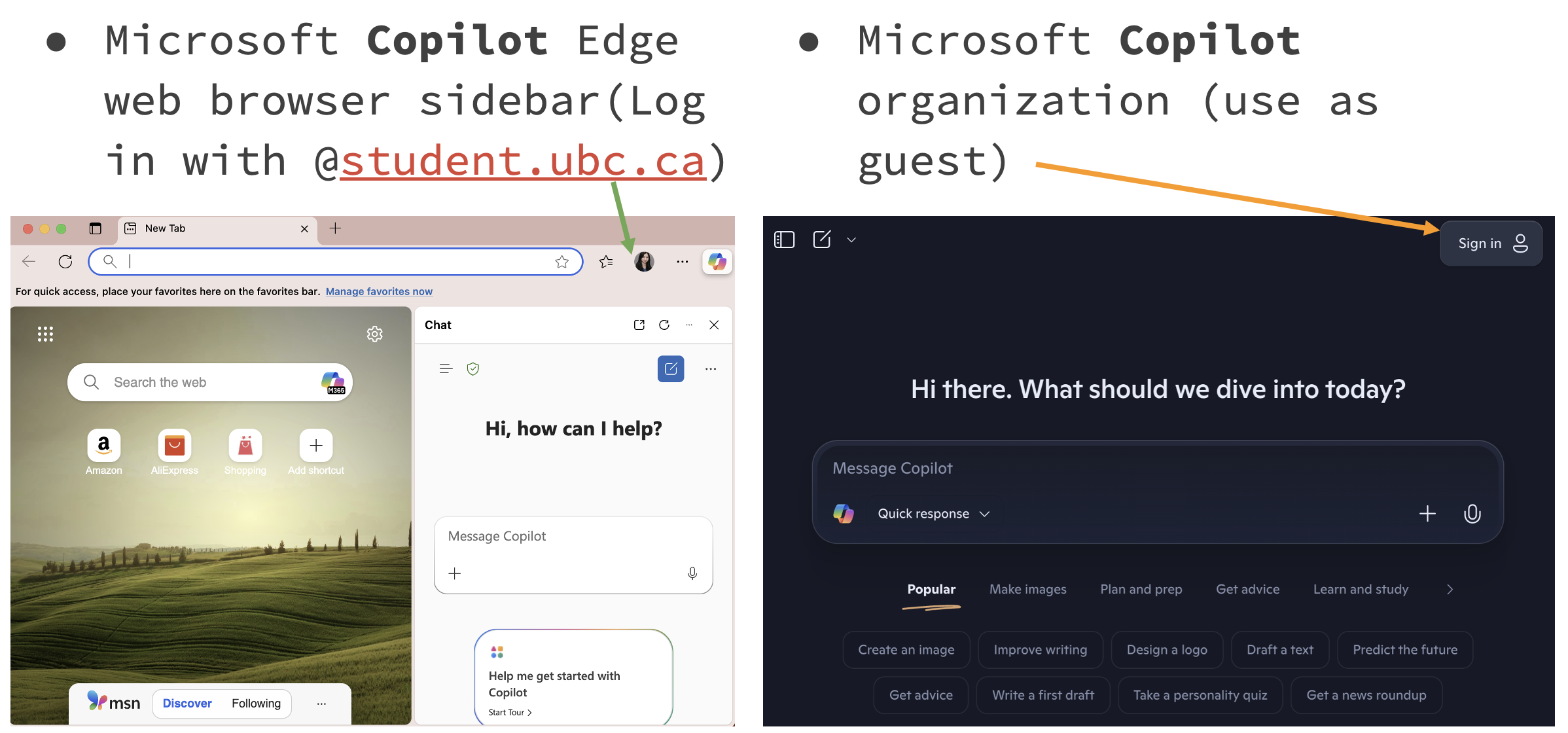Open the apps grid launcher
The width and height of the screenshot is (1568, 733).
tap(45, 334)
